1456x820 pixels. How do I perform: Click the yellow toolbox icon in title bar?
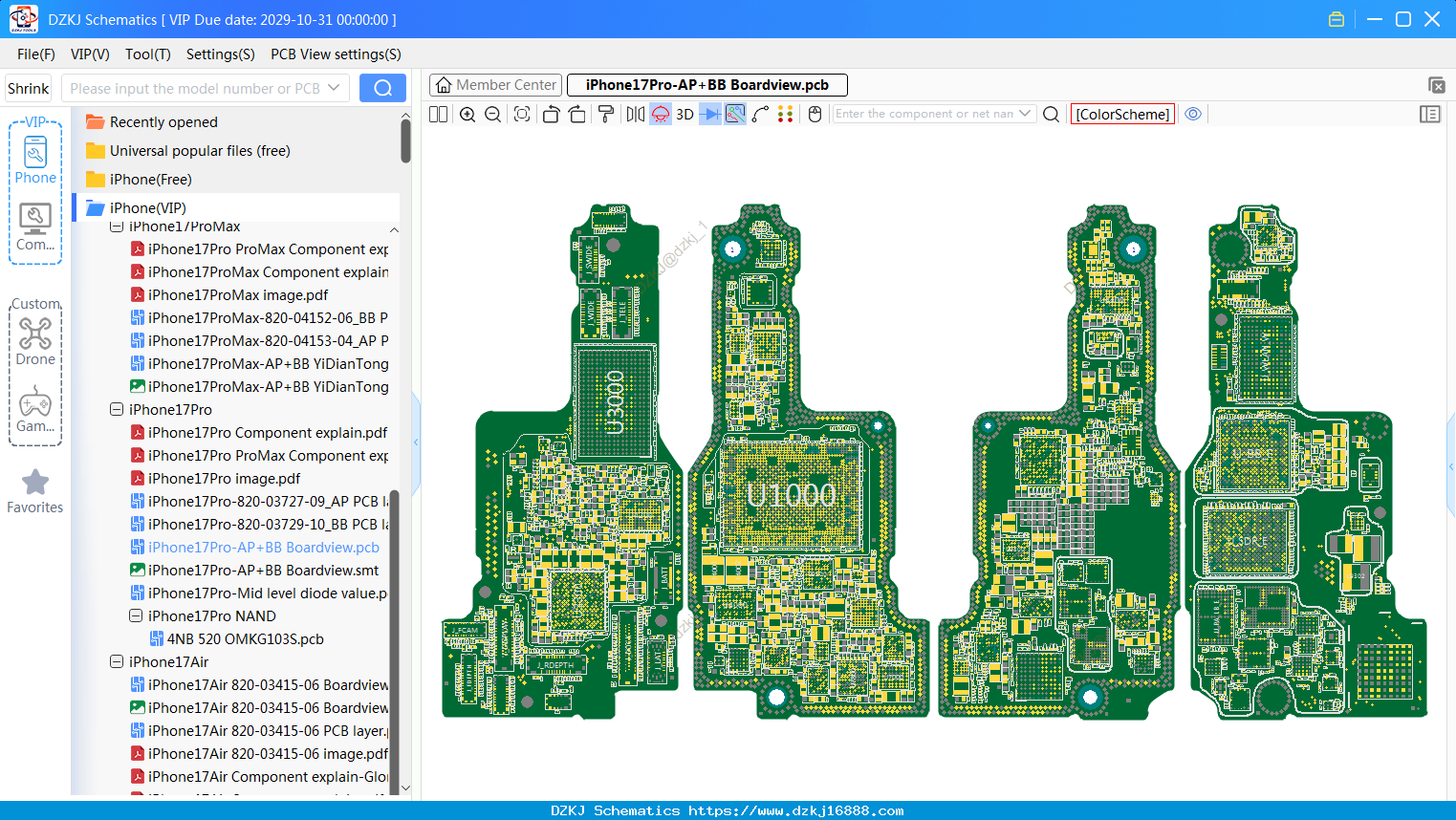point(1336,19)
